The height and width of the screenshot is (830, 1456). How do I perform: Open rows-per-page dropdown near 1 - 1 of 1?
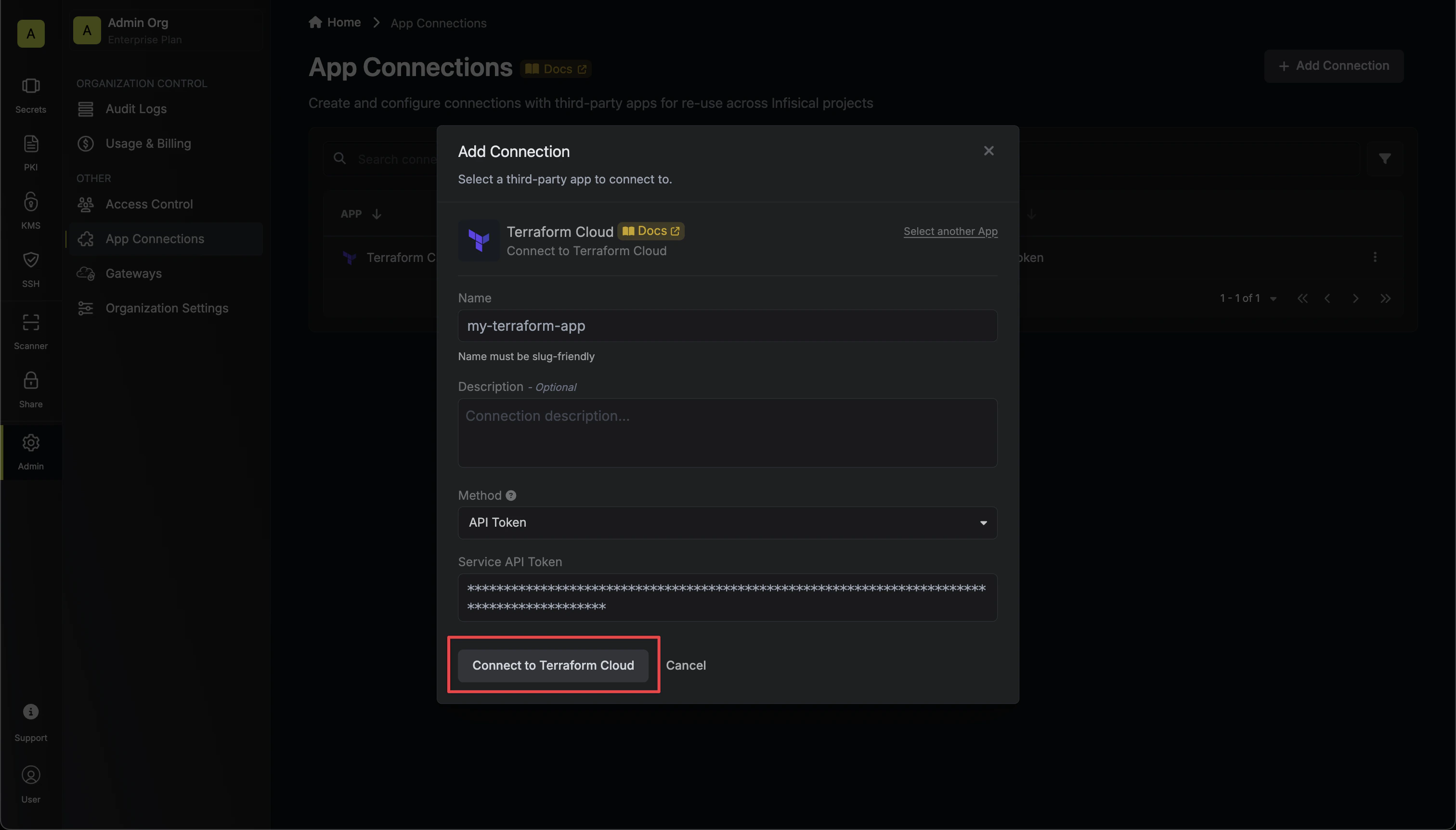point(1273,298)
